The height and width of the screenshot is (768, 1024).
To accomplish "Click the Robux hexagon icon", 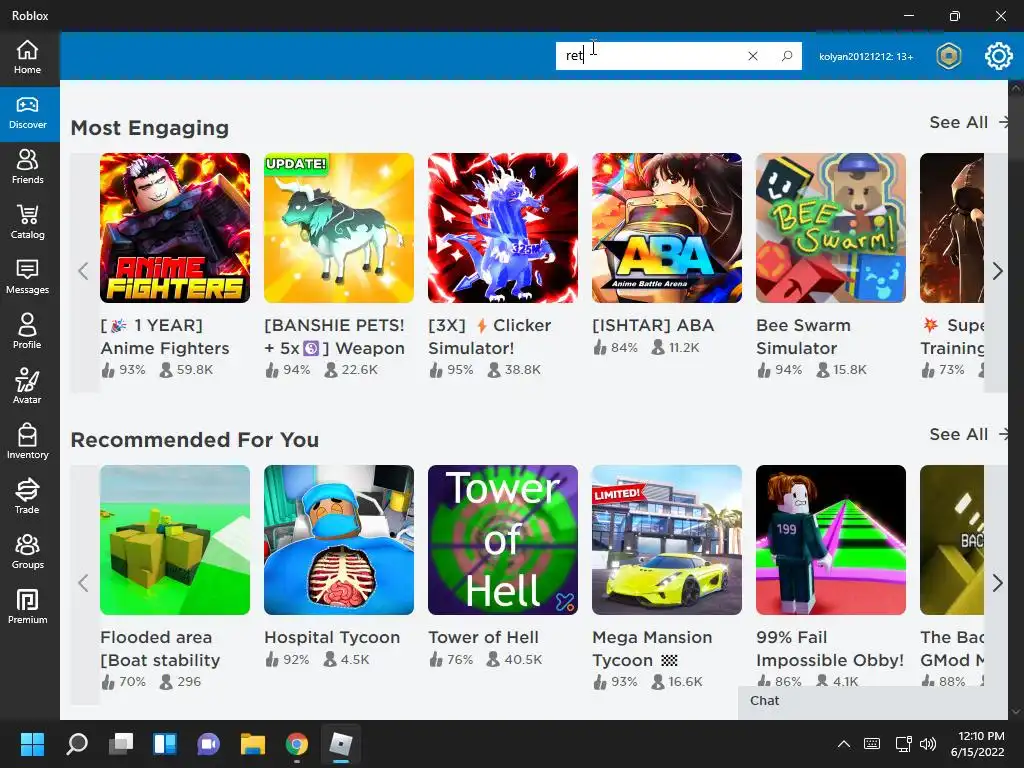I will click(948, 56).
